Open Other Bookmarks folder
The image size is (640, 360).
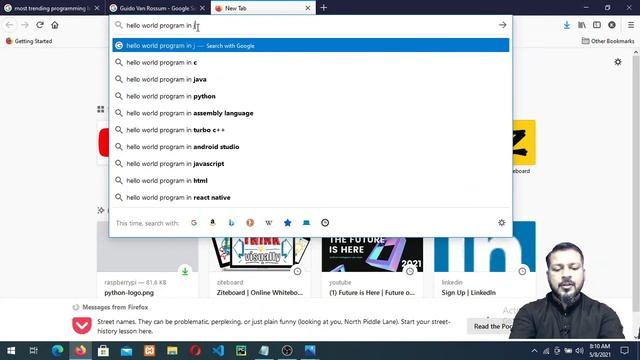608,41
